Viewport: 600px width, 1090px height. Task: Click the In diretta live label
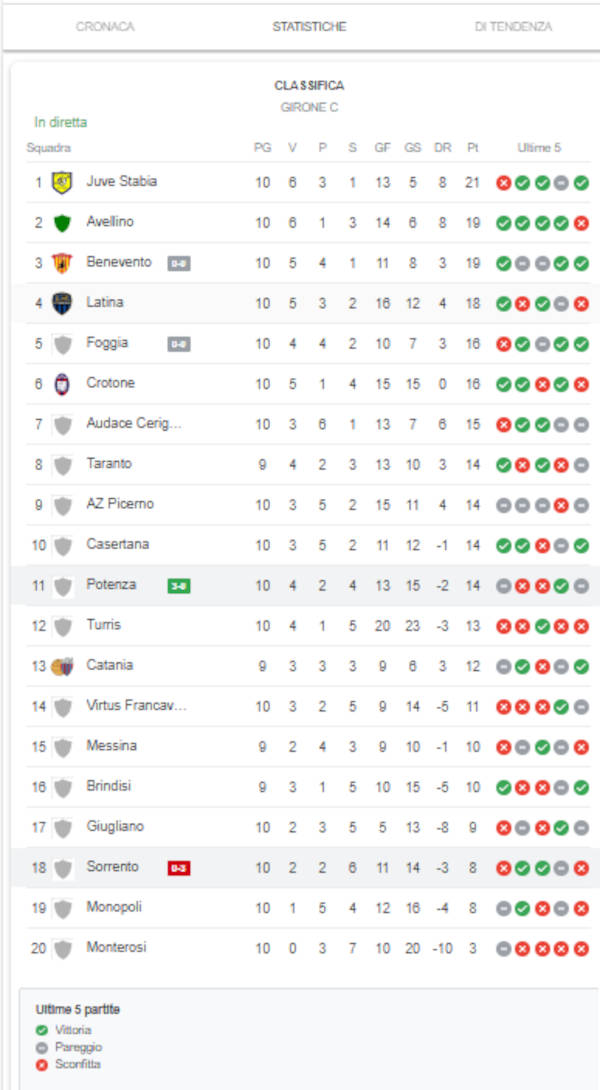[x=61, y=122]
